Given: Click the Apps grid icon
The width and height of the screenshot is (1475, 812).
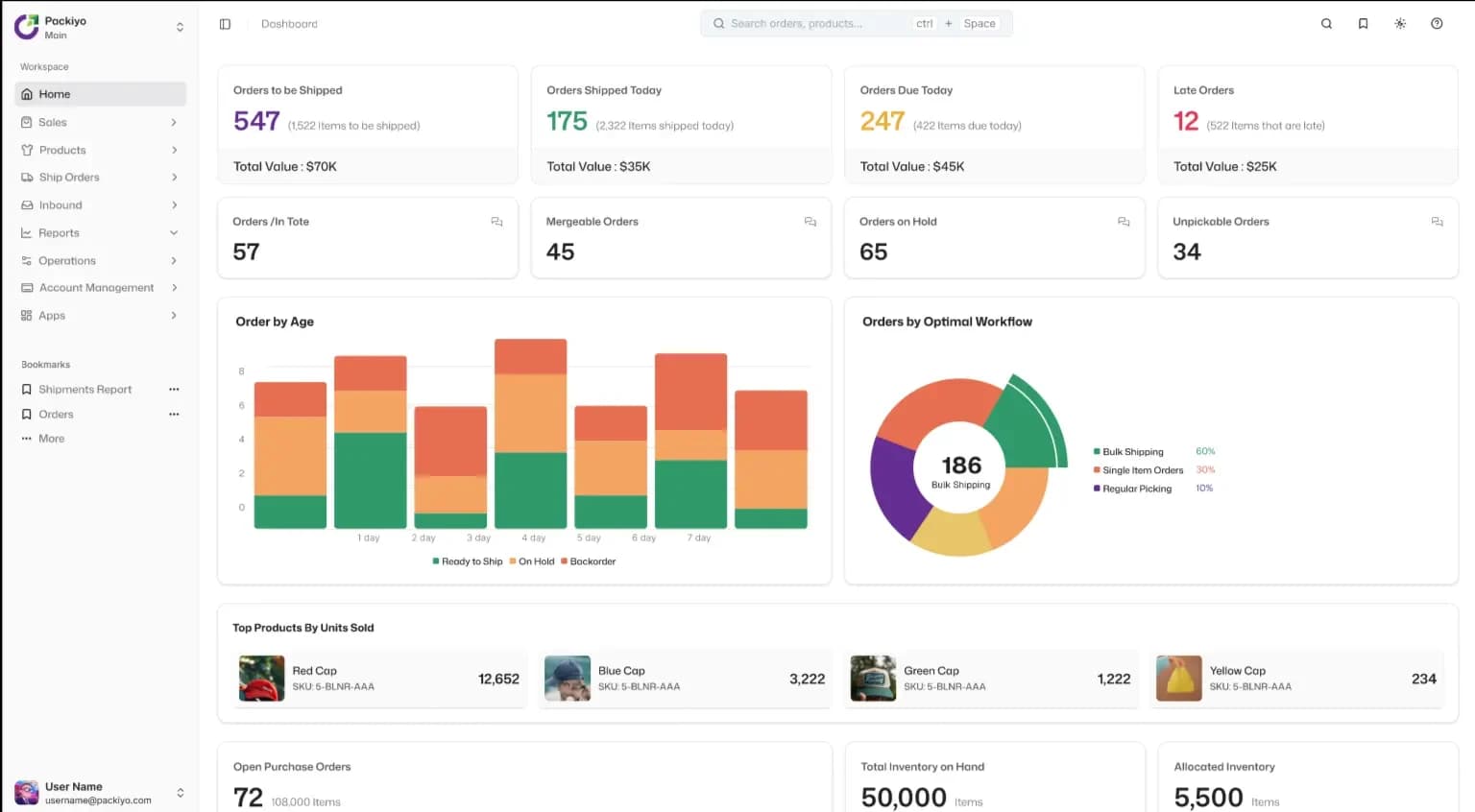Looking at the screenshot, I should pos(27,316).
